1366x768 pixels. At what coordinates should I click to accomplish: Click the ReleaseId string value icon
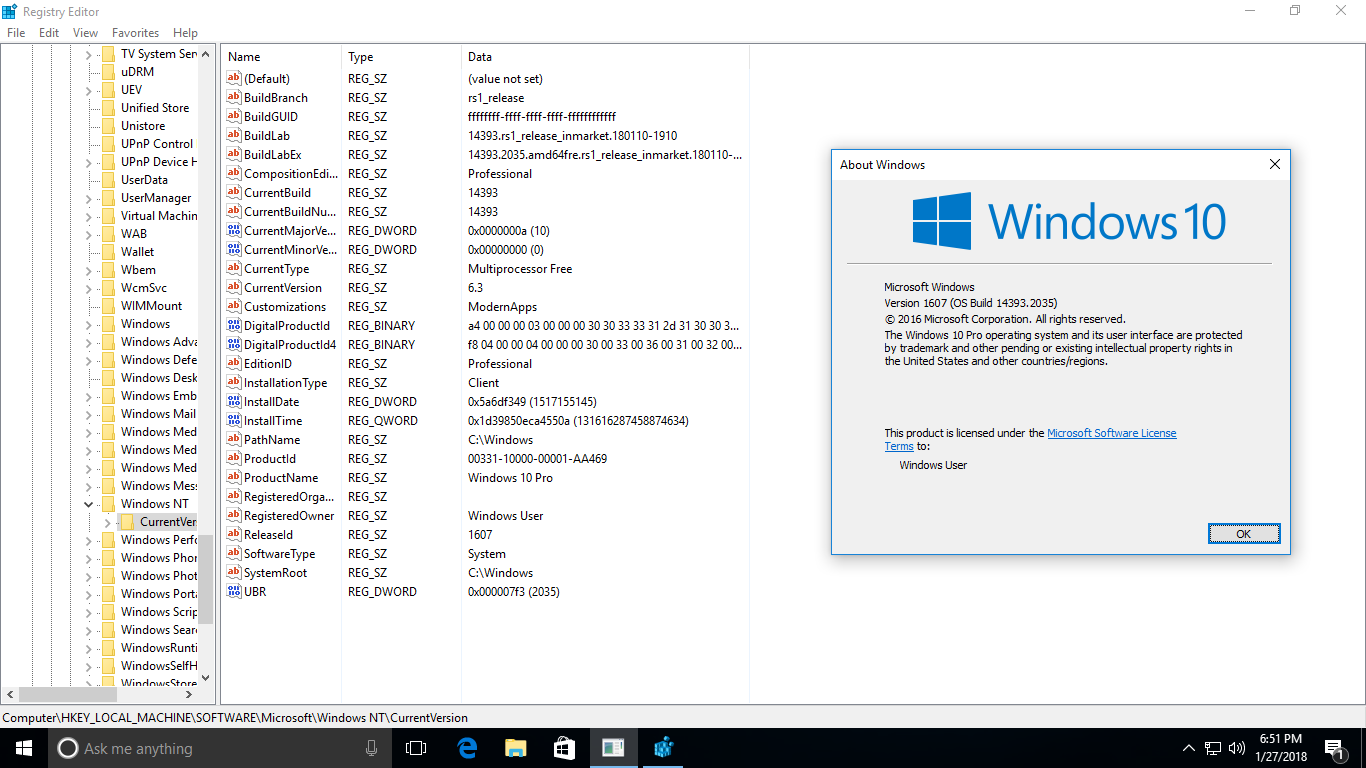pyautogui.click(x=234, y=535)
